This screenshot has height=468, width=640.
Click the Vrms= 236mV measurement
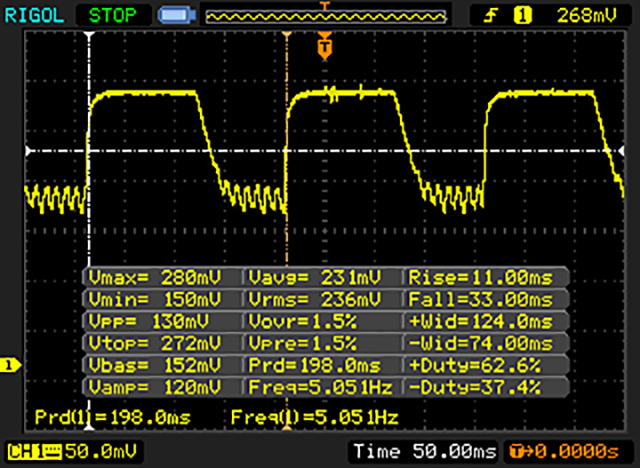pos(314,300)
